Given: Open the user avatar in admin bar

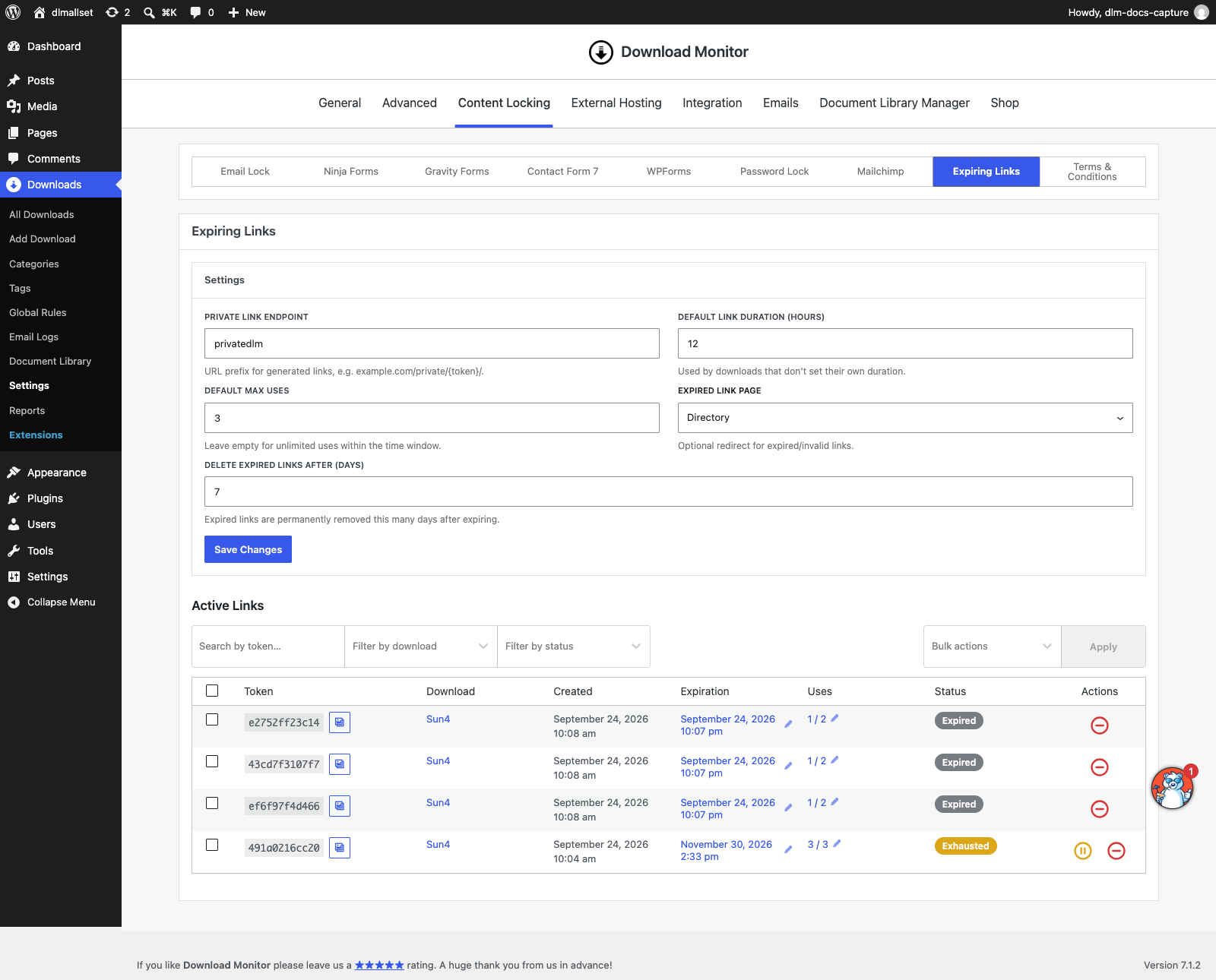Looking at the screenshot, I should 1202,12.
